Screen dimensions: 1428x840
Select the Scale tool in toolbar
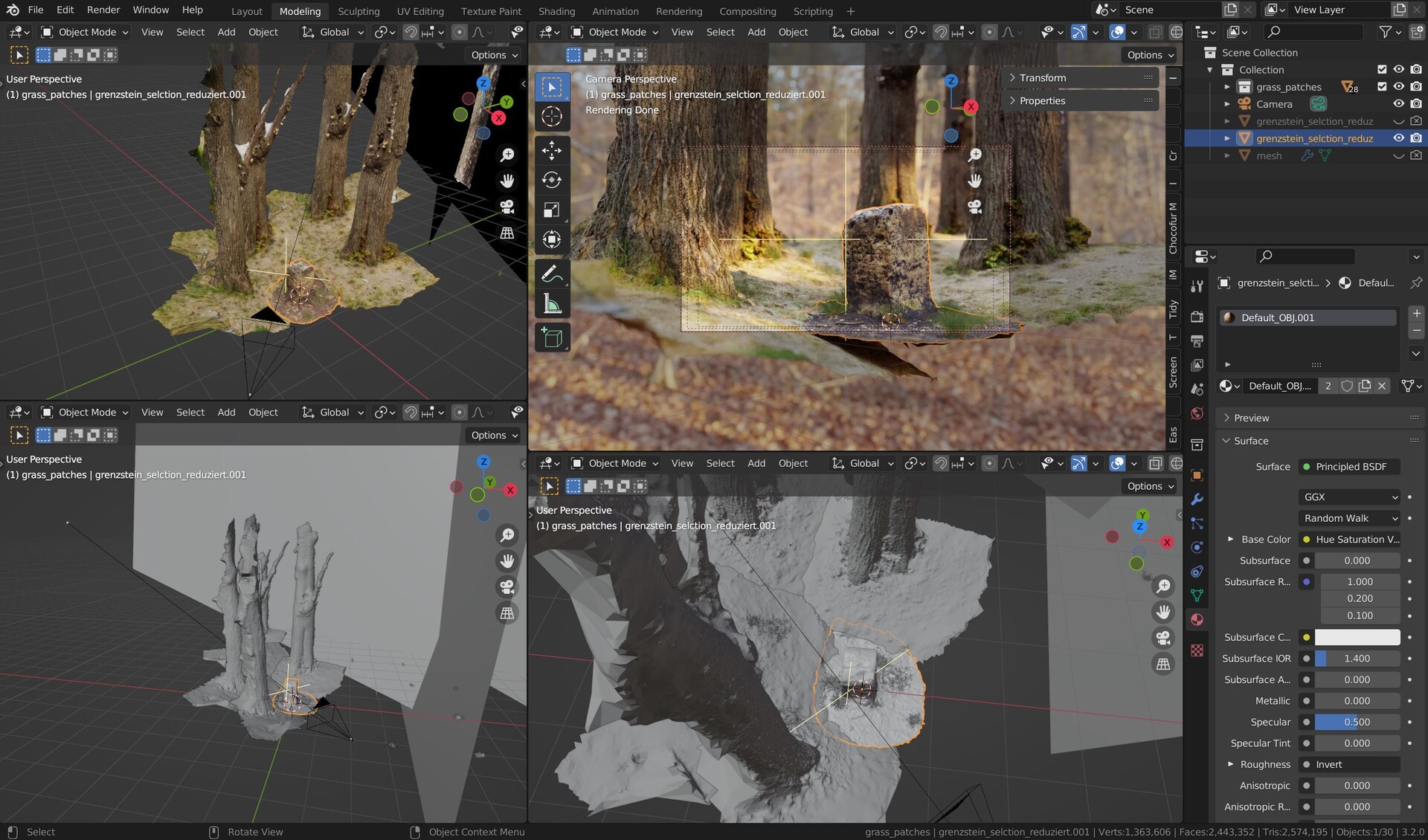tap(551, 210)
